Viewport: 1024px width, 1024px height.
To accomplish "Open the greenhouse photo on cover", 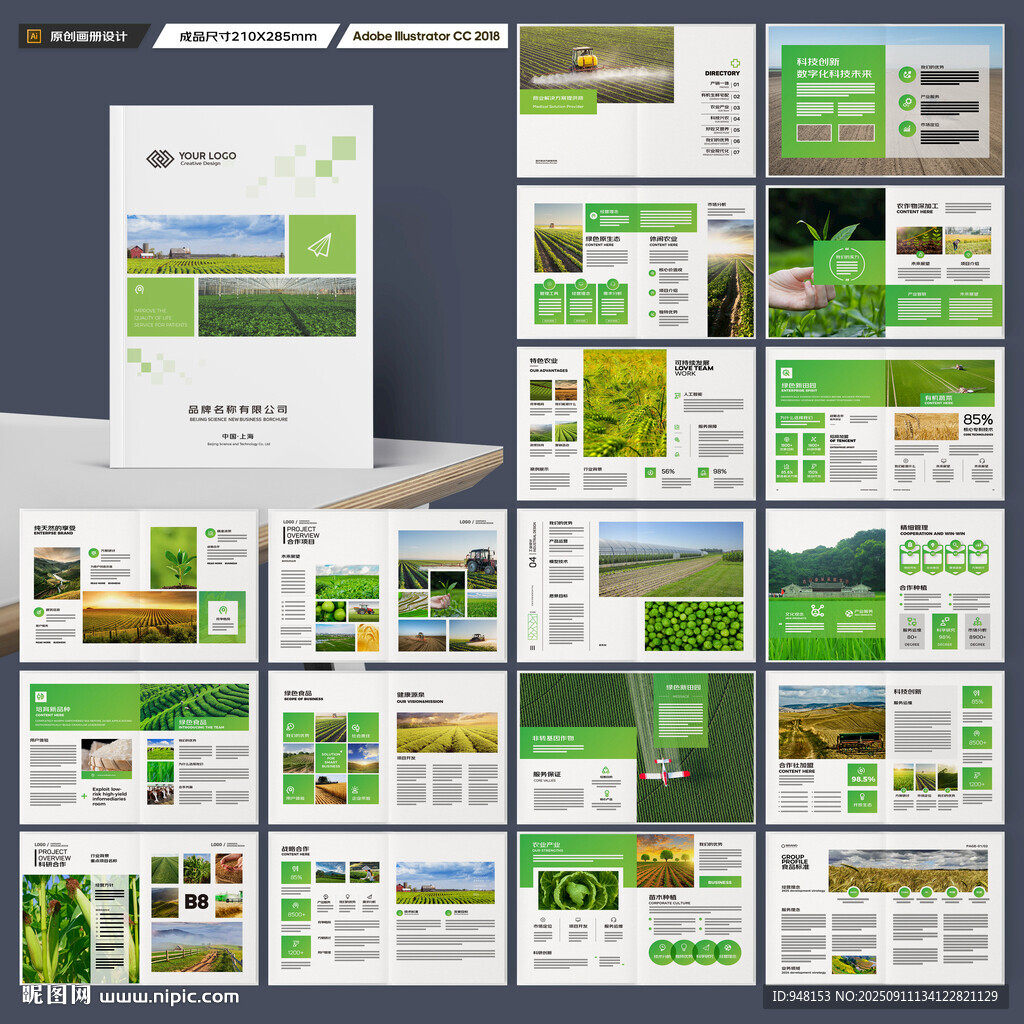I will (277, 307).
